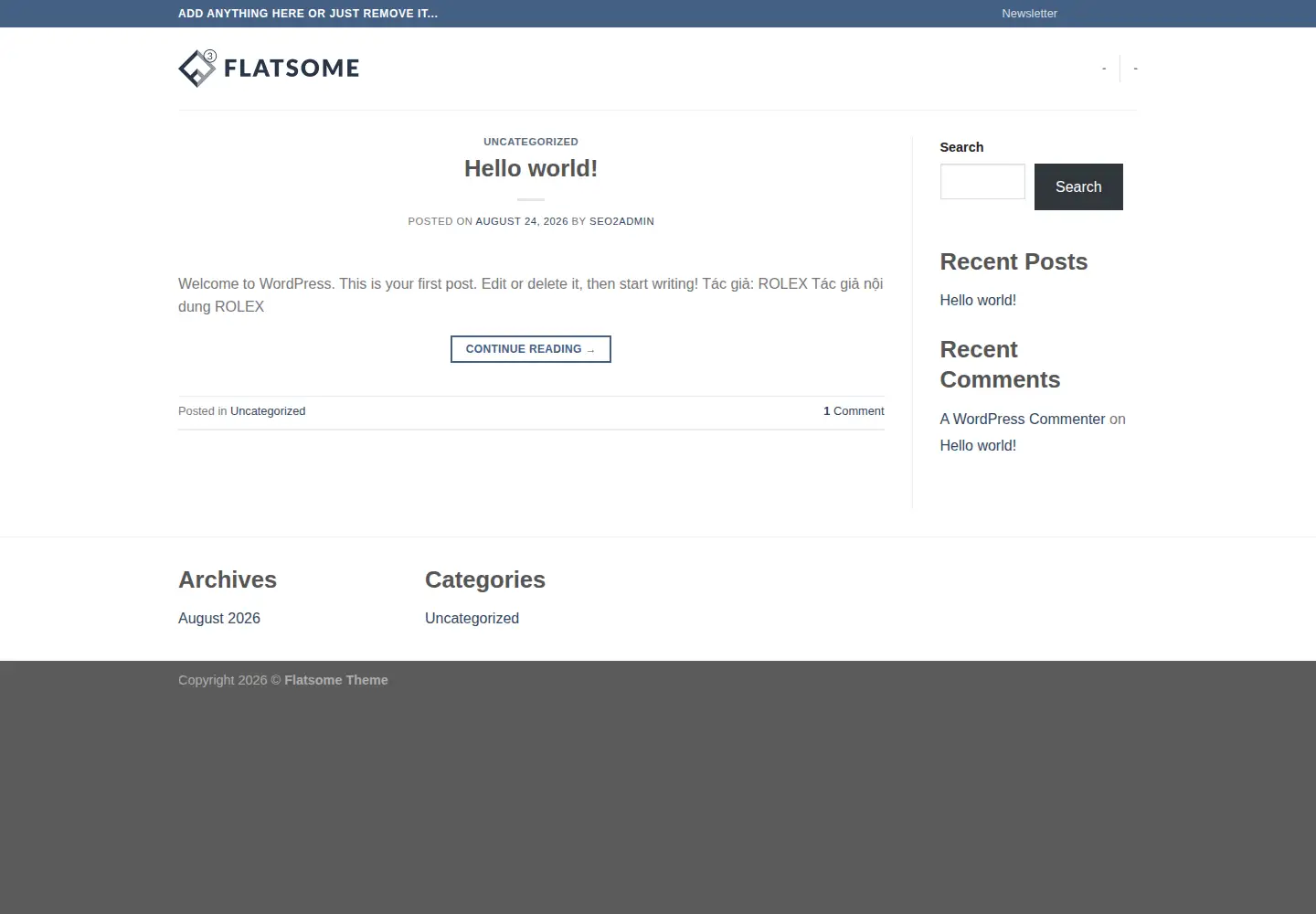Click the top bar text 'ADD ANYTHING HERE OR JUST REMOVE IT...'
1316x914 pixels.
[308, 14]
